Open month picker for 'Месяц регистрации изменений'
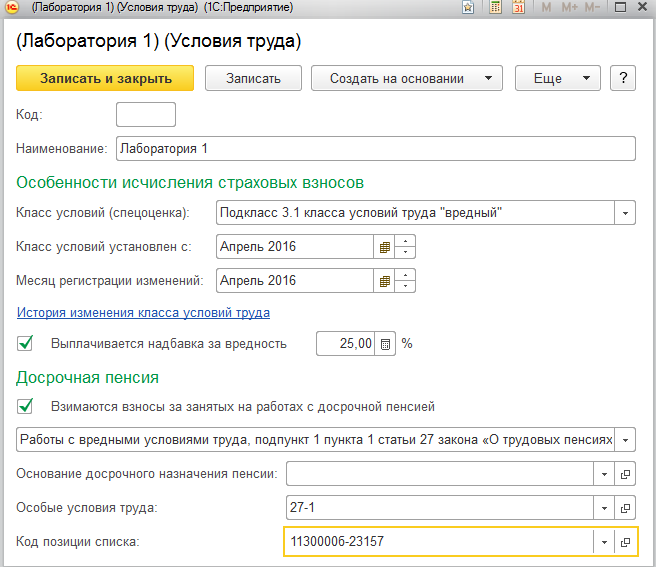The image size is (656, 567). tap(383, 281)
